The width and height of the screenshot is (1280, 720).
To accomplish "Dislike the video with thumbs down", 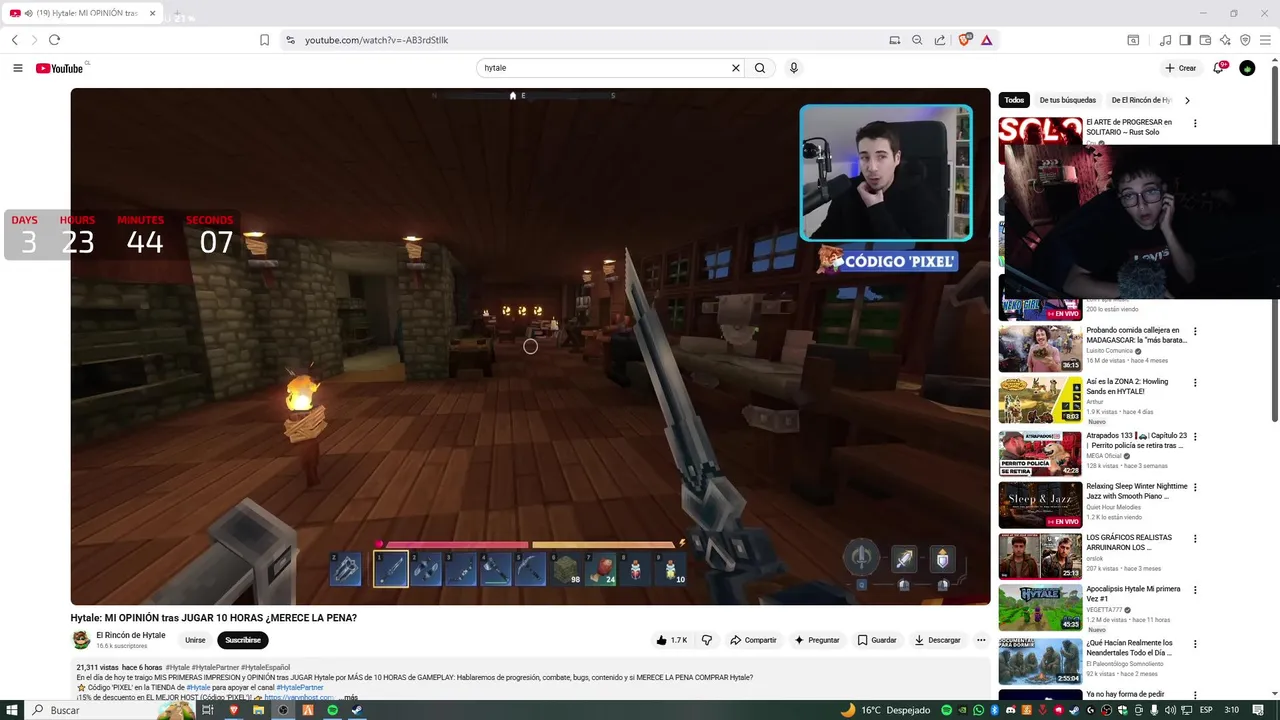I will 707,640.
